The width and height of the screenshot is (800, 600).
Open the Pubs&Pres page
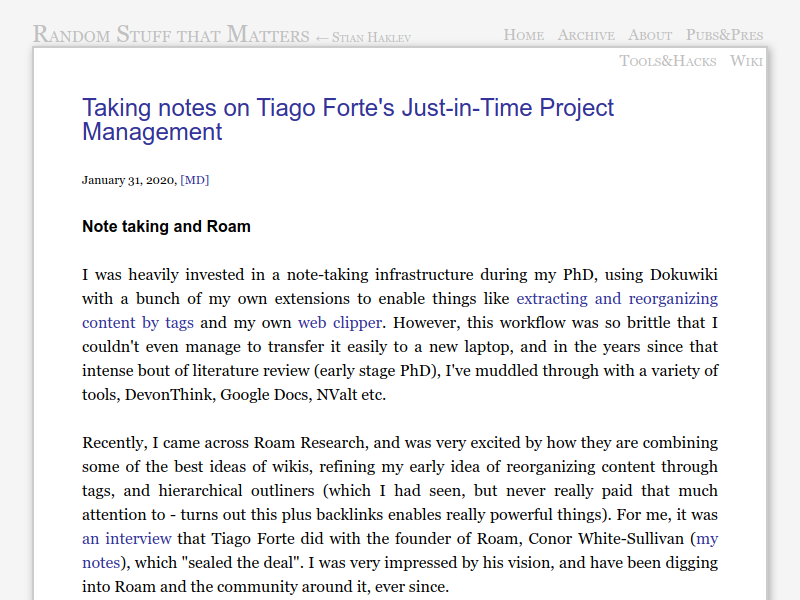pyautogui.click(x=723, y=34)
